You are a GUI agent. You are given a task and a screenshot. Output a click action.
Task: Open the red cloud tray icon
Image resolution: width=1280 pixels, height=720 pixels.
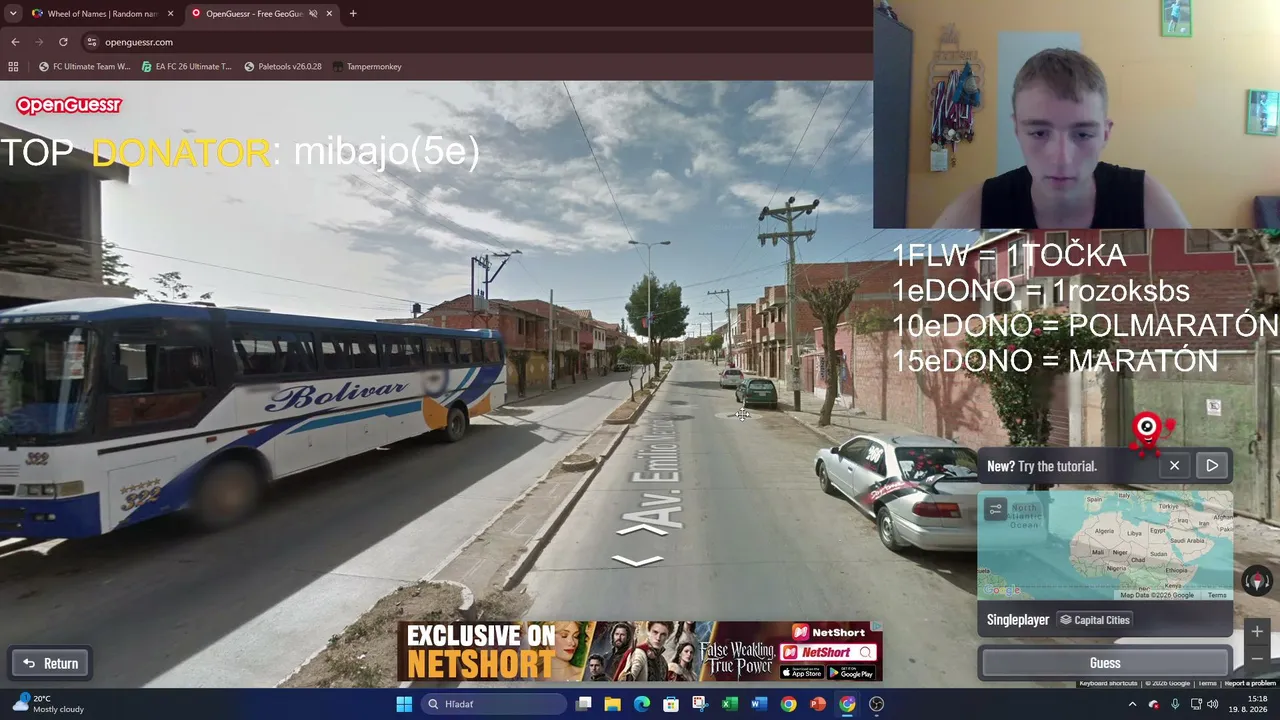pyautogui.click(x=1154, y=704)
